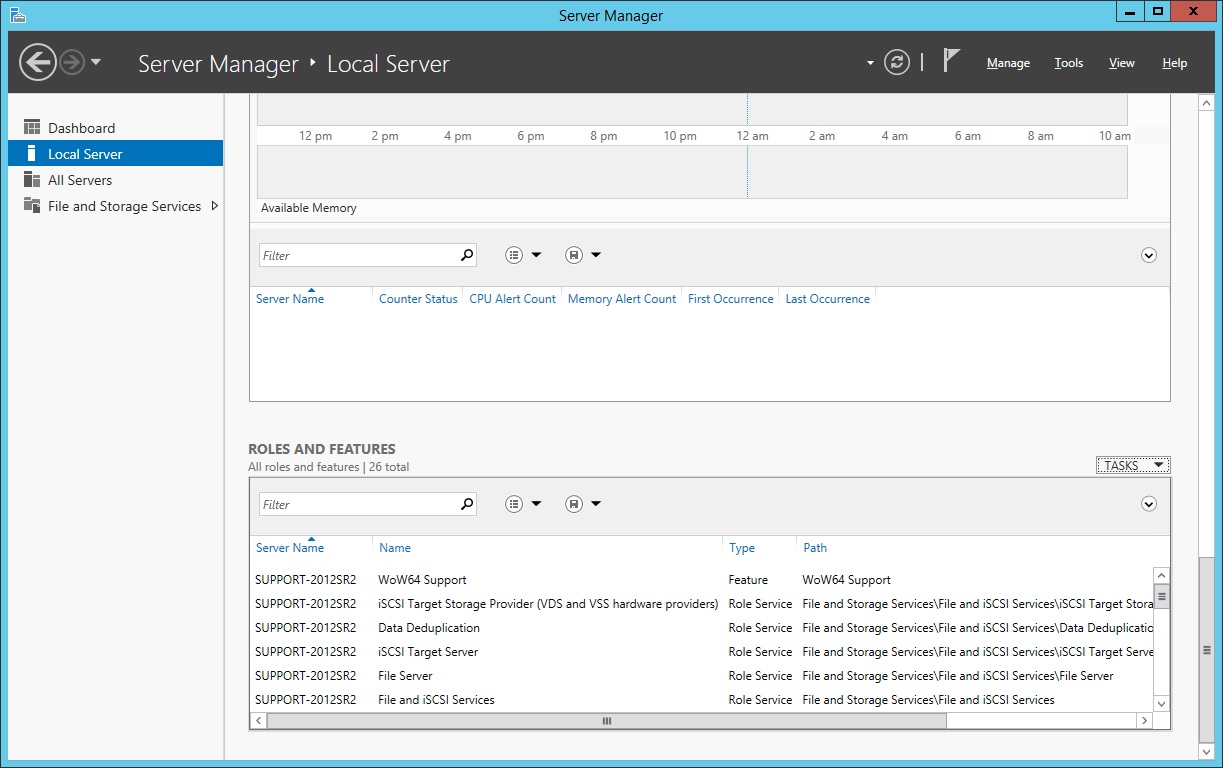Select the All Servers sidebar icon

32,180
